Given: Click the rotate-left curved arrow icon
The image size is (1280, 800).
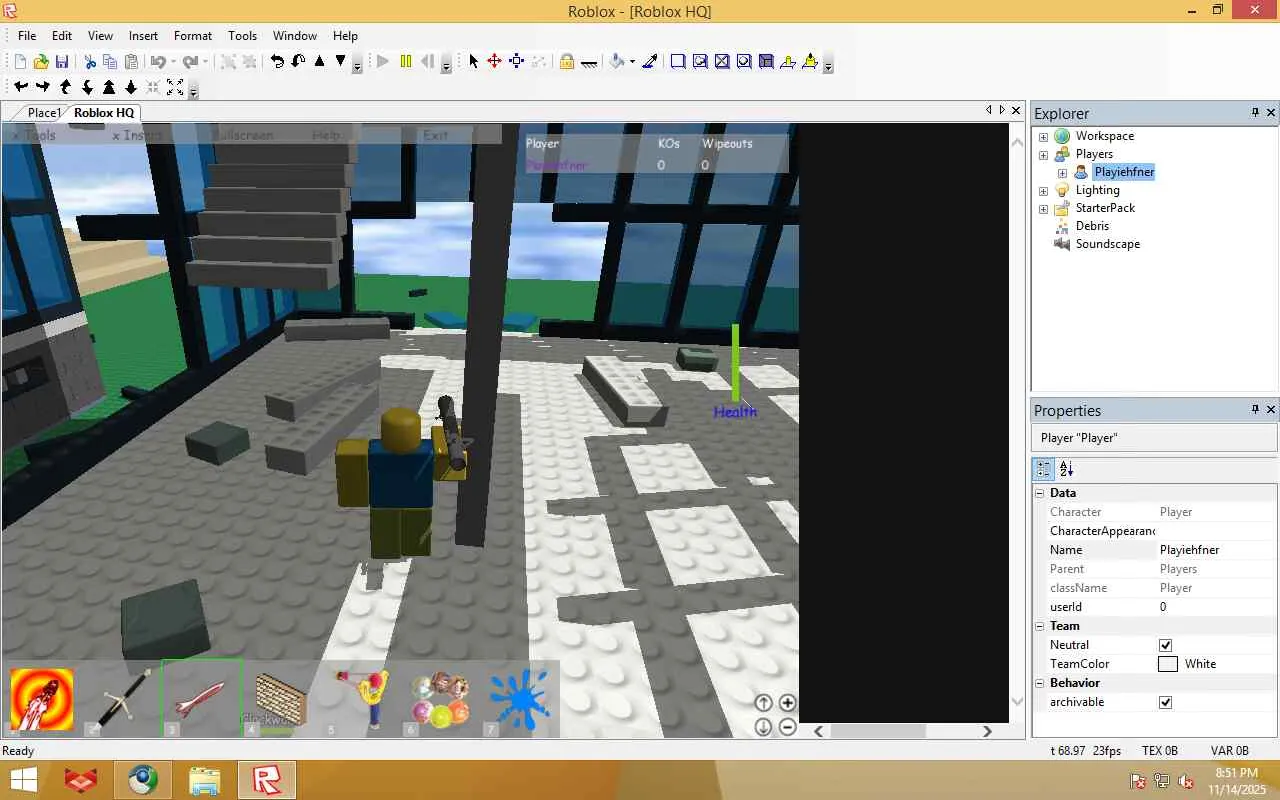Looking at the screenshot, I should coord(277,62).
